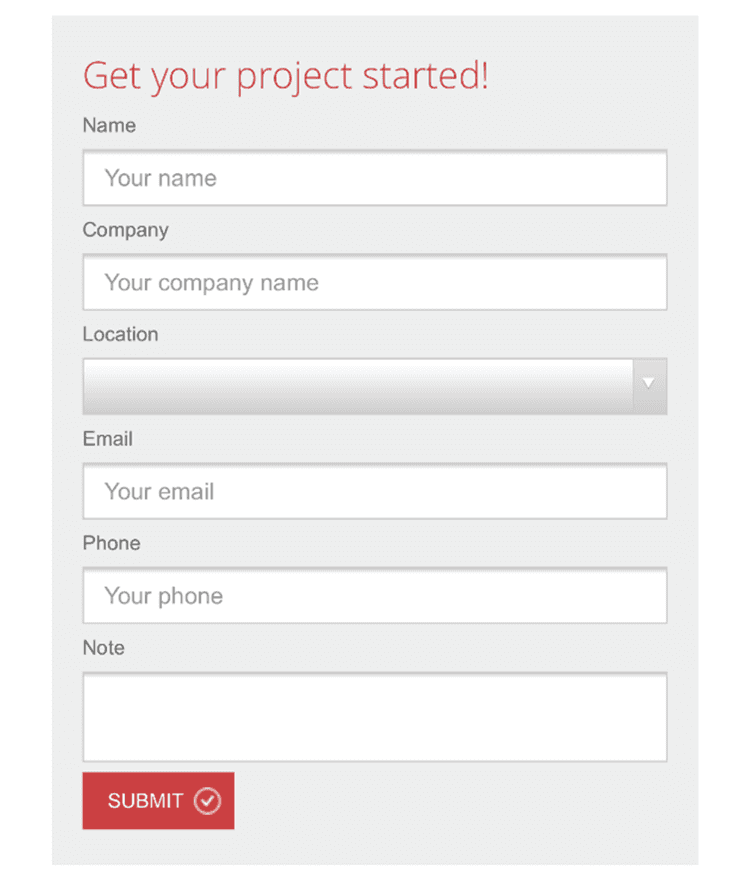Click the "Get your project started!" heading
The height and width of the screenshot is (877, 750).
[x=285, y=76]
